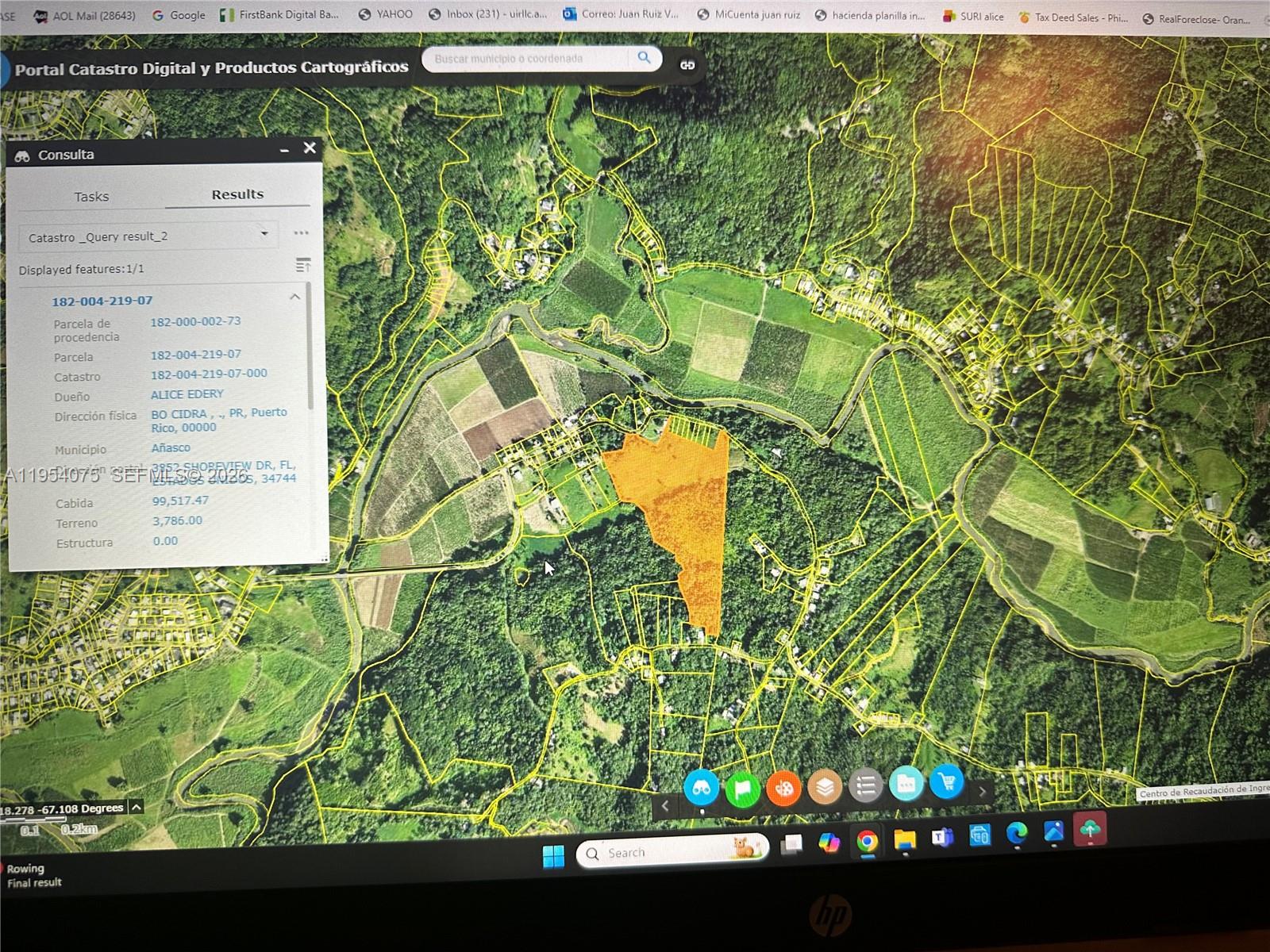Click the search magnifier in the search bar

pos(645,58)
